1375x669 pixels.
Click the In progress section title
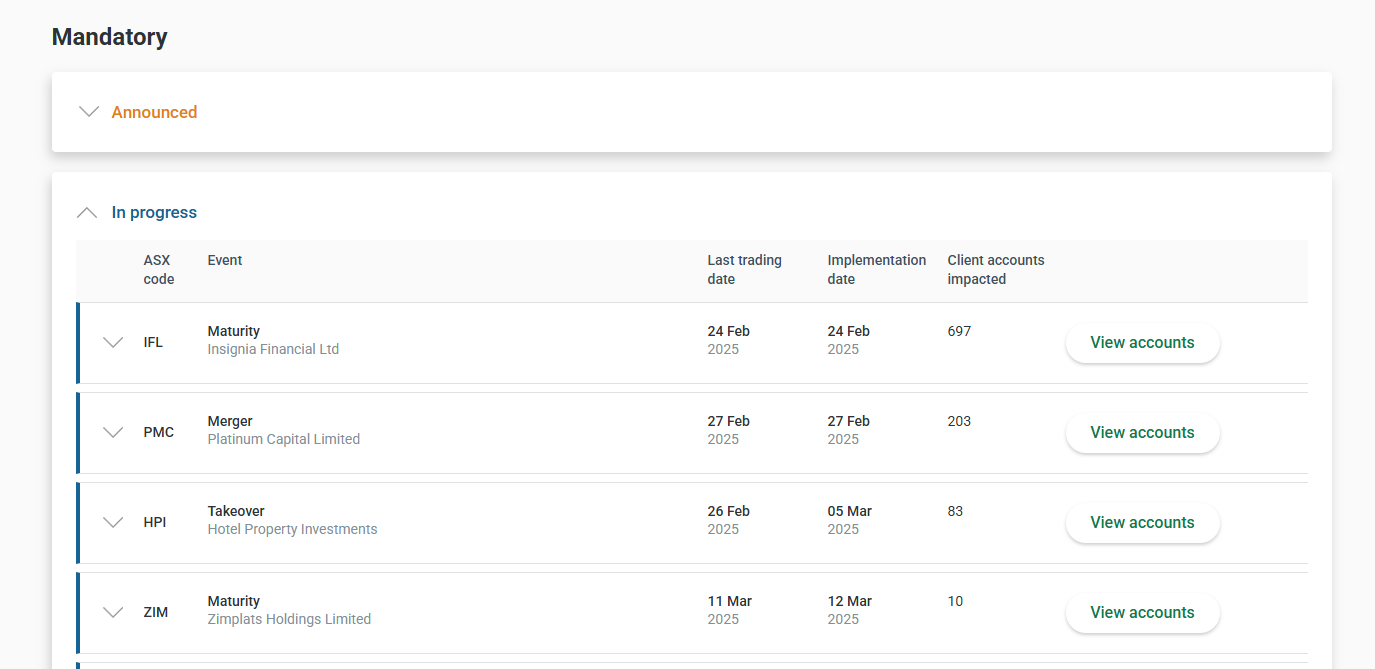tap(154, 212)
